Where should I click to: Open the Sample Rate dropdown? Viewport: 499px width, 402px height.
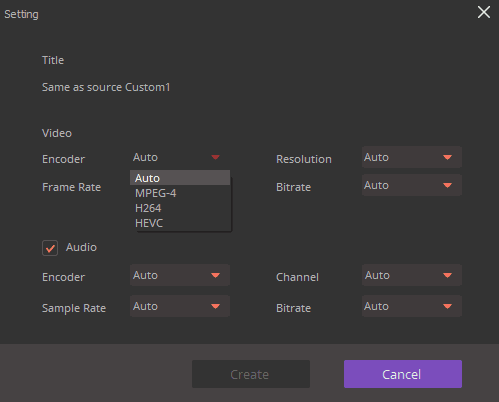pyautogui.click(x=180, y=306)
